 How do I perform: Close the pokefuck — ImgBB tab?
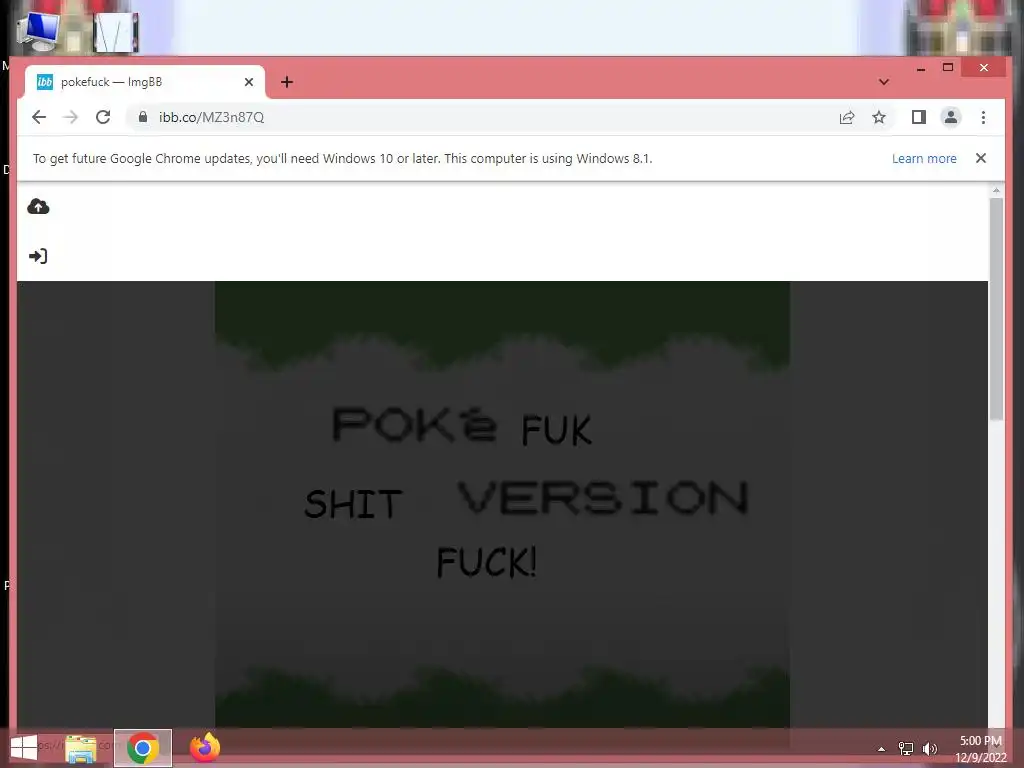click(249, 82)
